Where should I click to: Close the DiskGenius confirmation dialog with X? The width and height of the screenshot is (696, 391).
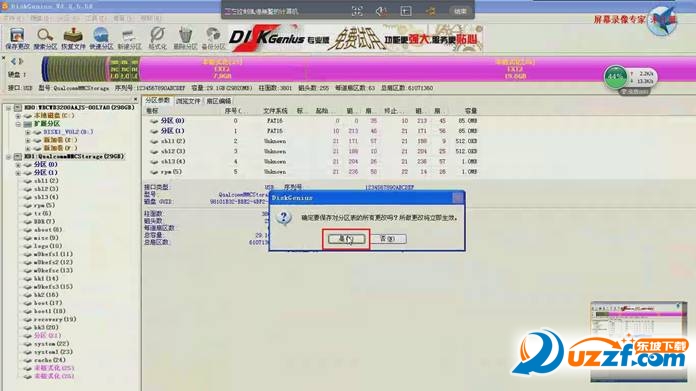(458, 198)
